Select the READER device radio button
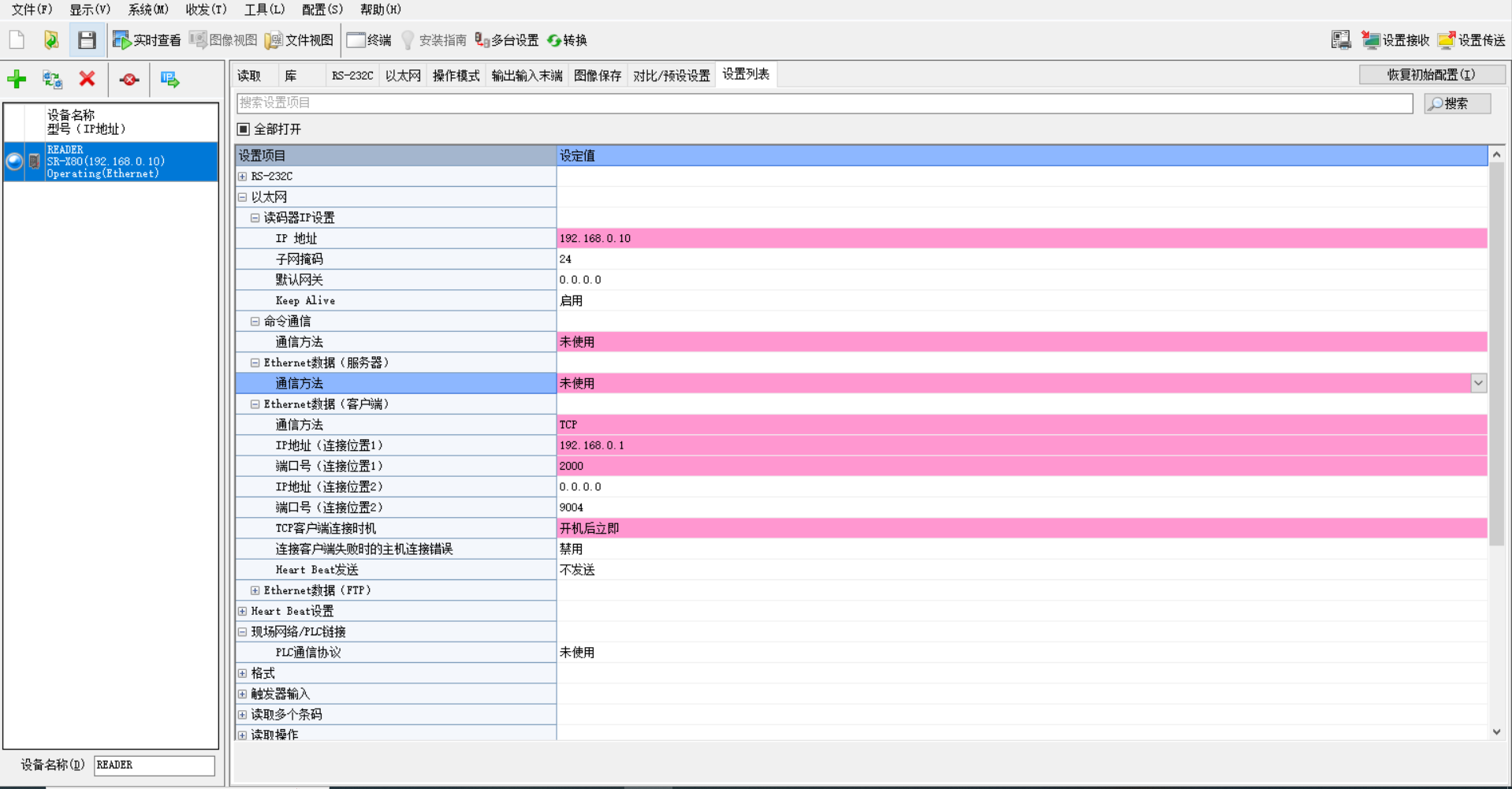 pyautogui.click(x=14, y=162)
